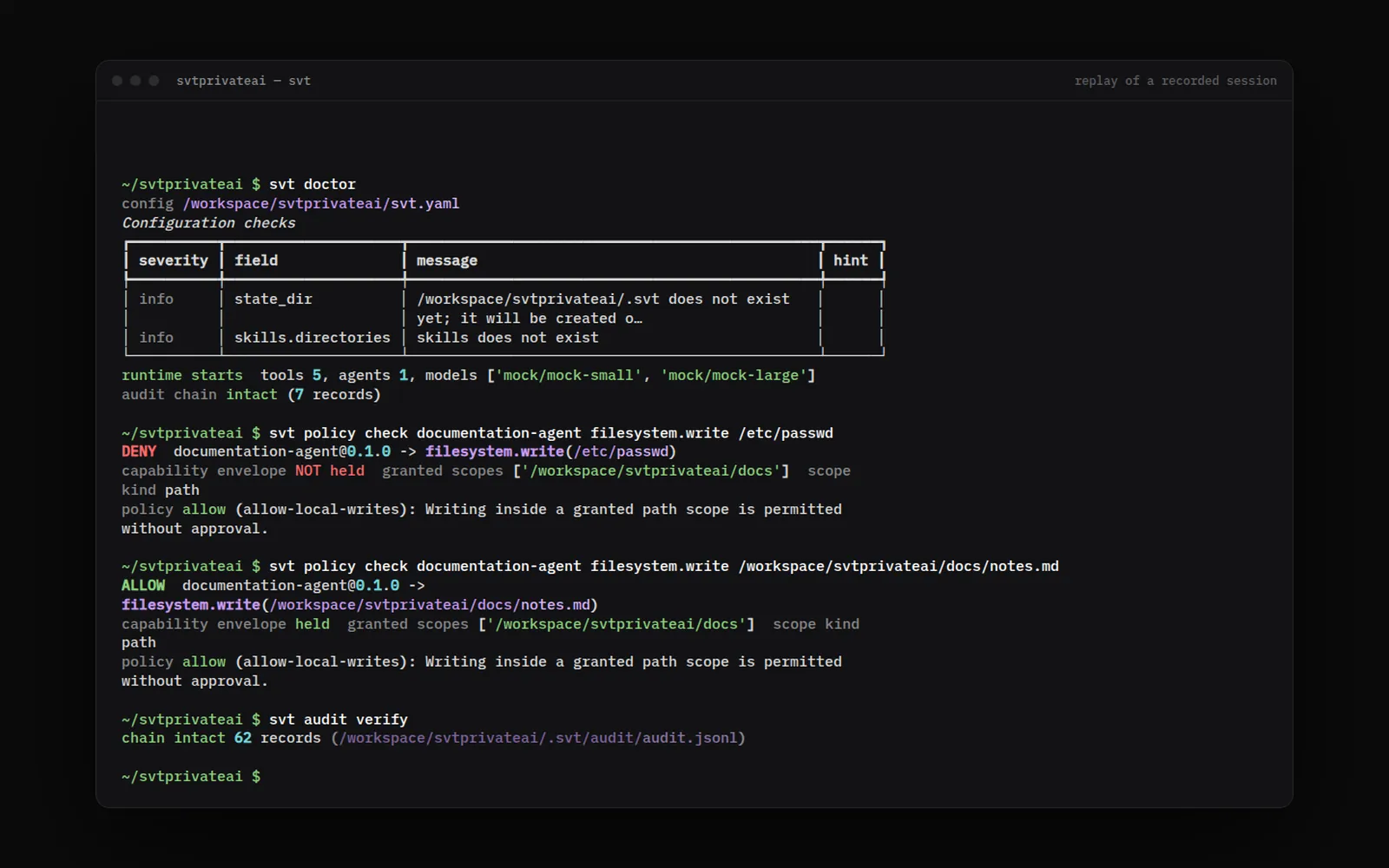The width and height of the screenshot is (1389, 868).
Task: Click the red 'DENY' verdict
Action: pyautogui.click(x=139, y=451)
